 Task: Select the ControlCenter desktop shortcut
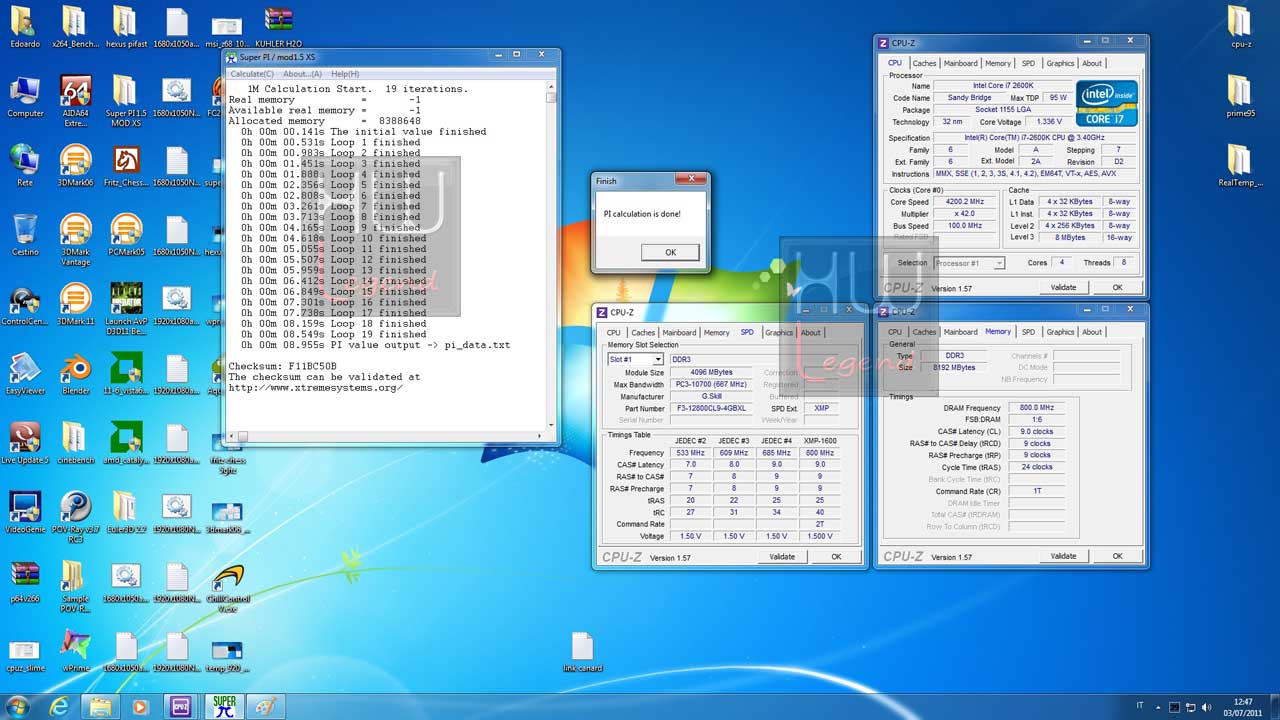coord(24,306)
